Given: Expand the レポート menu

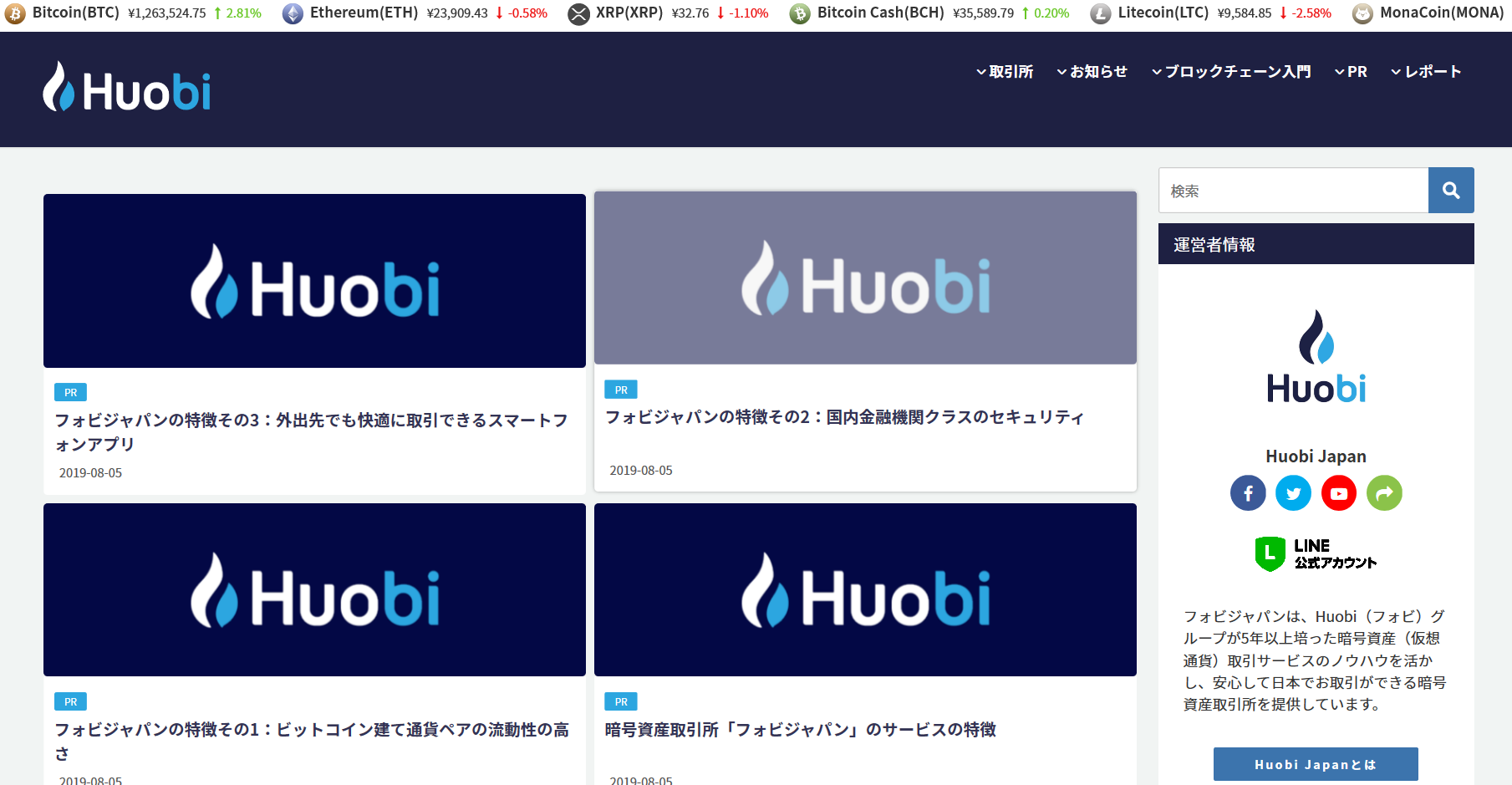Looking at the screenshot, I should click(1426, 72).
